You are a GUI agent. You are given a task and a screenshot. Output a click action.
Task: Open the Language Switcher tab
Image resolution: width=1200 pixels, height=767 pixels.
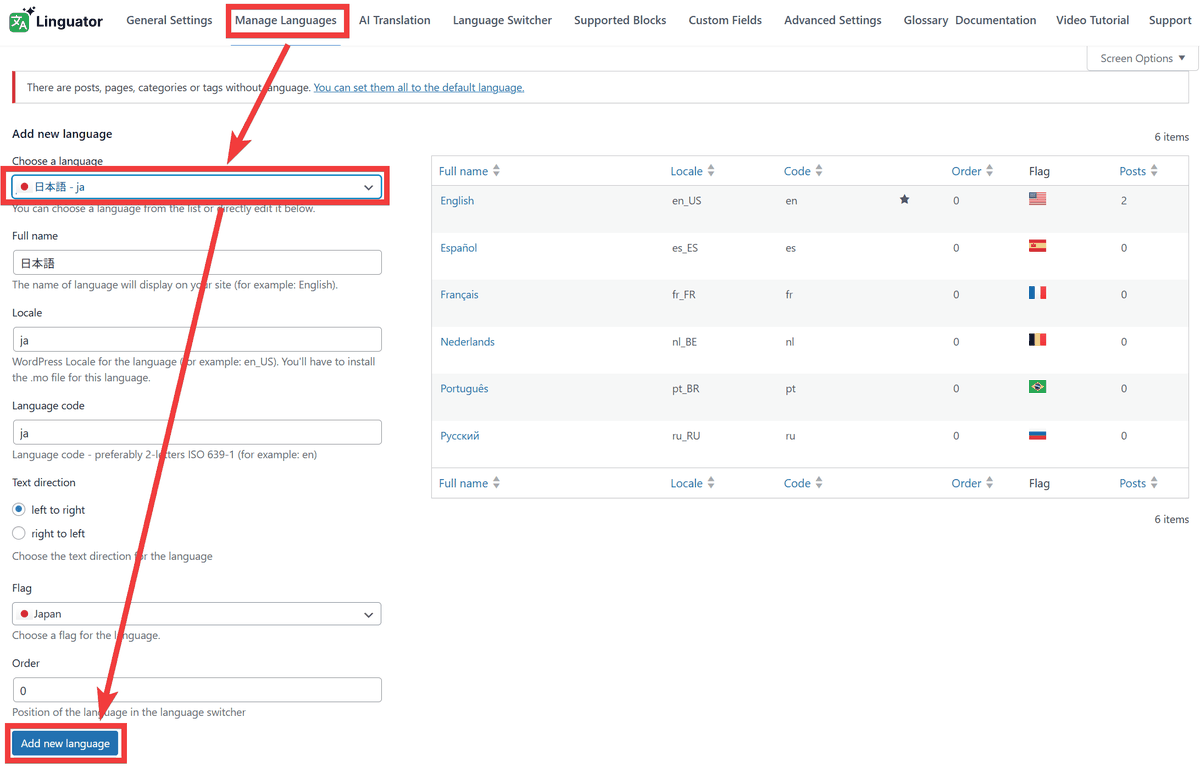coord(502,20)
